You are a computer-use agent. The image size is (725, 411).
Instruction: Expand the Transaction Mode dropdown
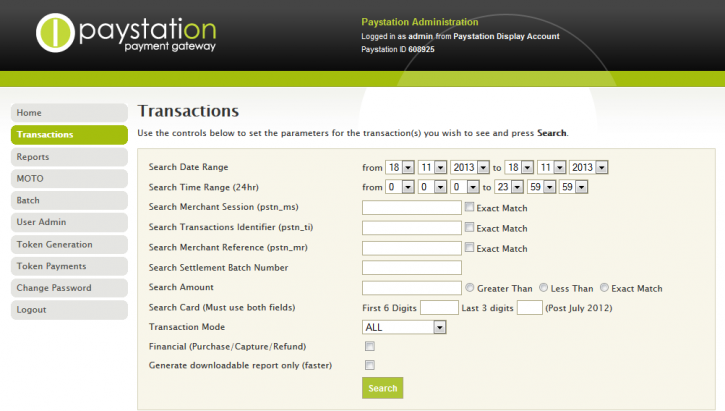click(404, 327)
